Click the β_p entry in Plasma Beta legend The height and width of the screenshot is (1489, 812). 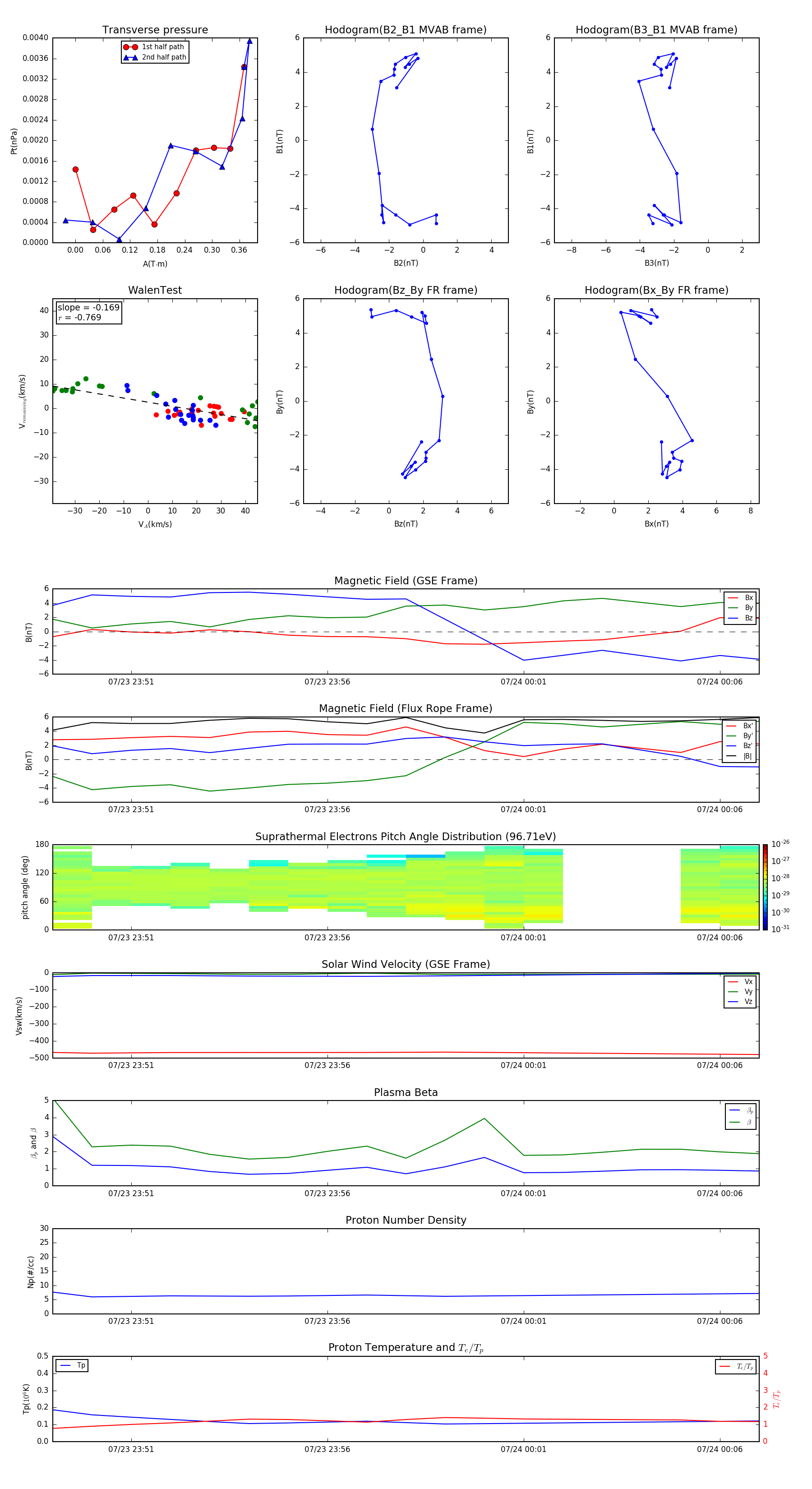[742, 1110]
